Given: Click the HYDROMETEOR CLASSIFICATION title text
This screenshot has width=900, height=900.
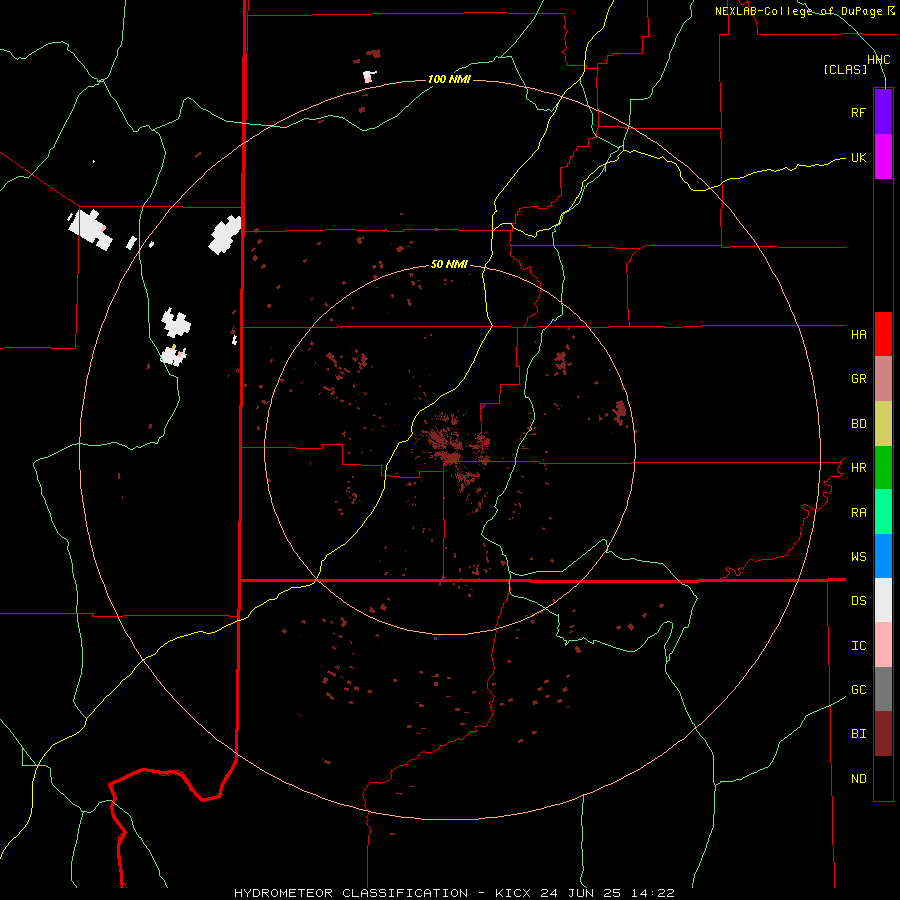Looking at the screenshot, I should pyautogui.click(x=351, y=893).
